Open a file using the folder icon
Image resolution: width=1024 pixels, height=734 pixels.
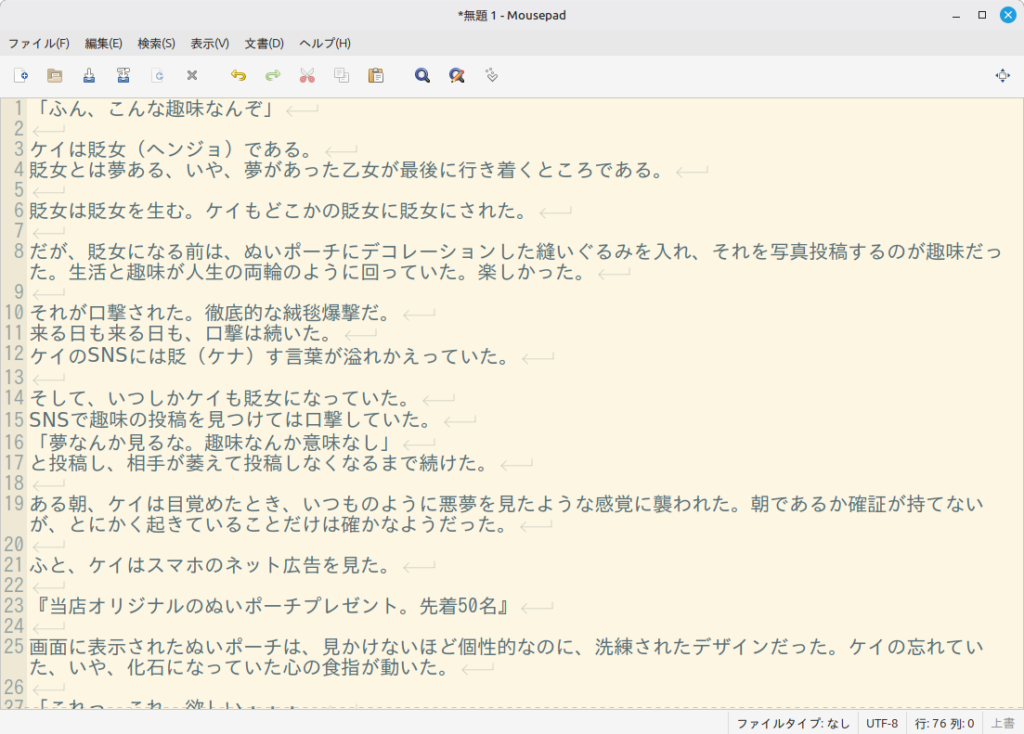[x=55, y=75]
